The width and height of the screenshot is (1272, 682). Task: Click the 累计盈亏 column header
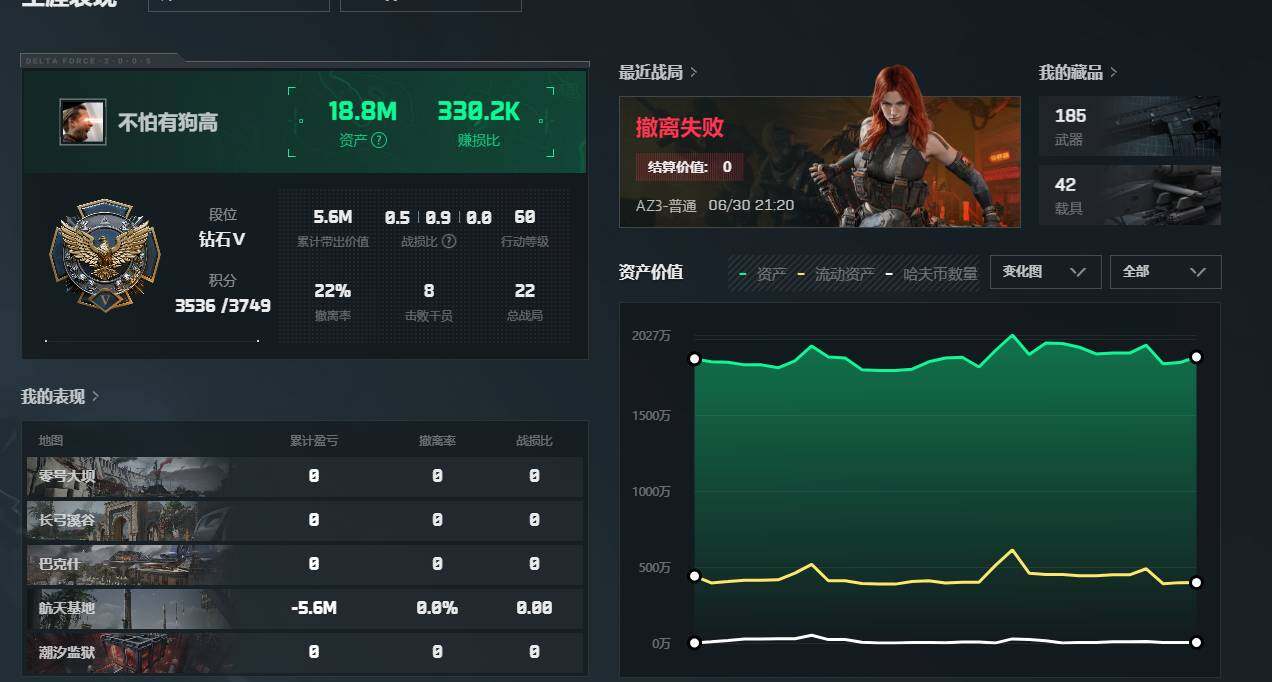314,441
